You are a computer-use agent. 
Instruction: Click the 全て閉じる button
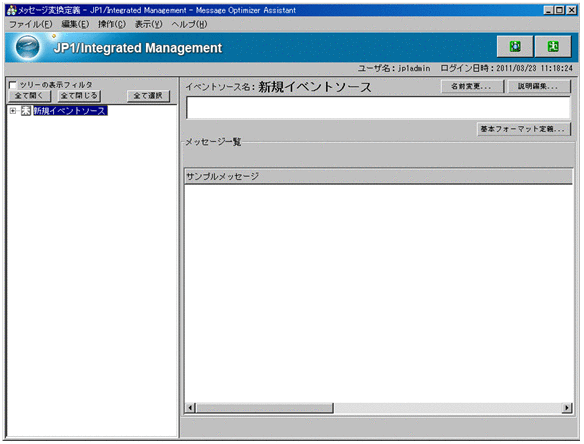click(x=79, y=96)
